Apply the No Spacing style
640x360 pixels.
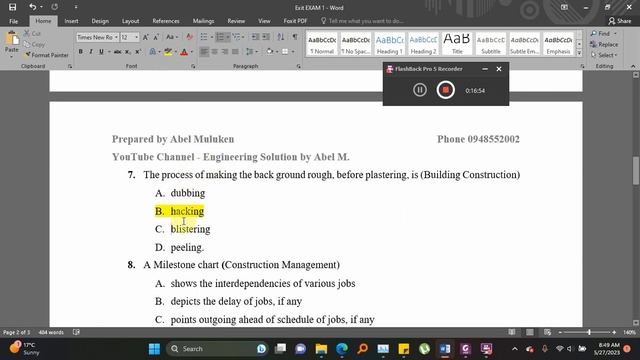click(356, 44)
